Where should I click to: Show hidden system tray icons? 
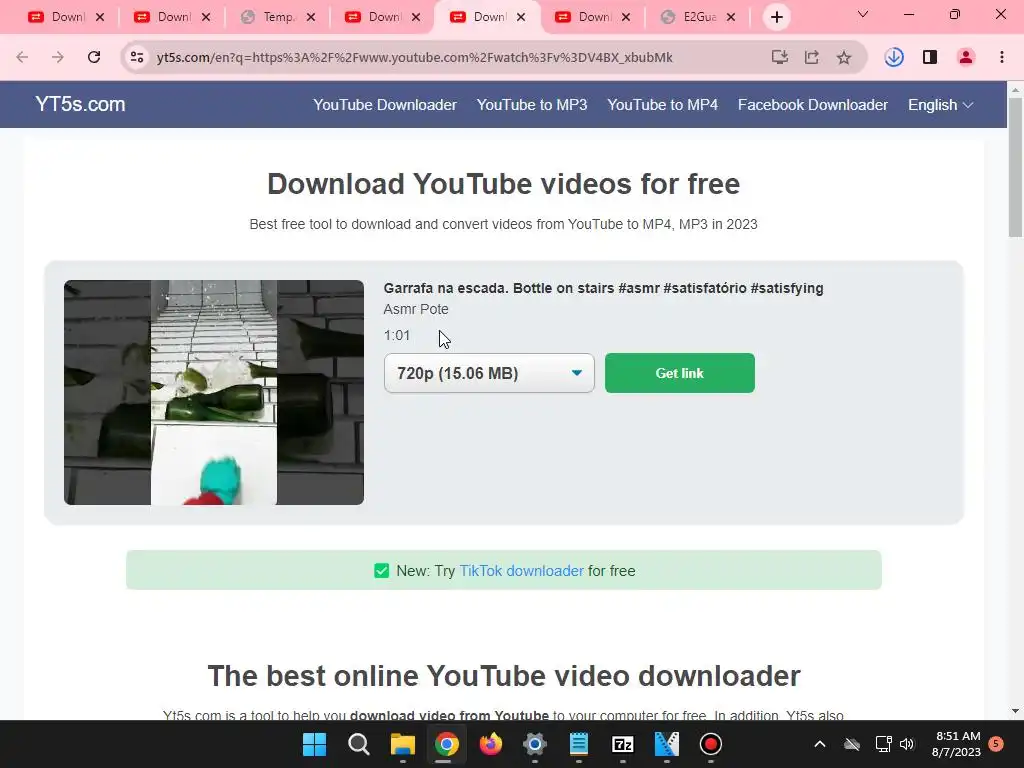[820, 744]
